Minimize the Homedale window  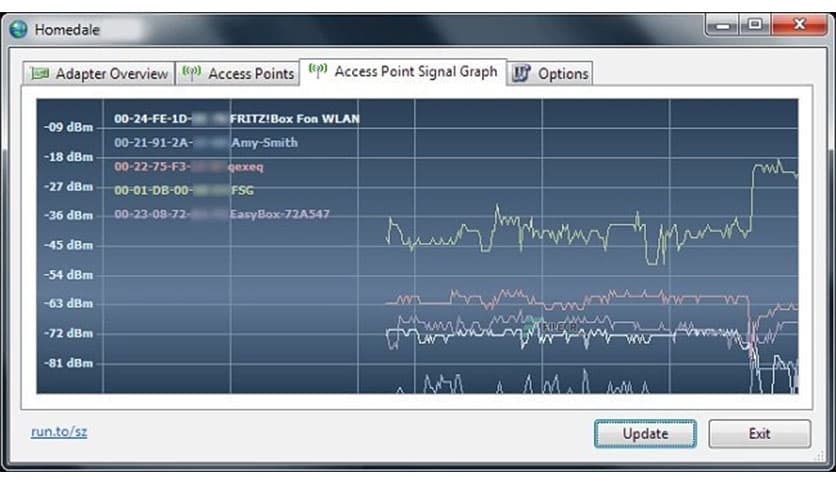(722, 25)
